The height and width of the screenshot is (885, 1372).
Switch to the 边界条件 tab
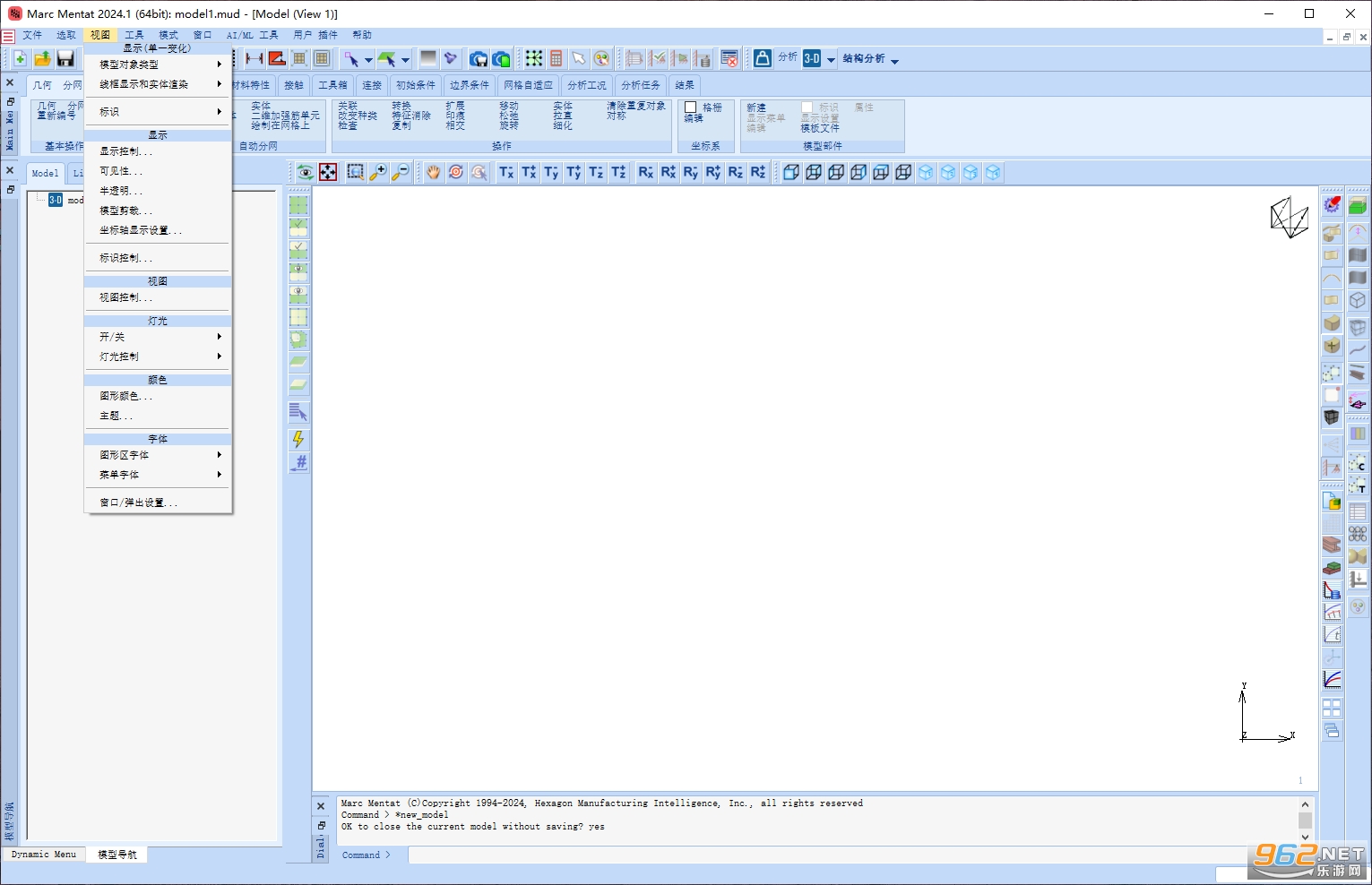(470, 85)
